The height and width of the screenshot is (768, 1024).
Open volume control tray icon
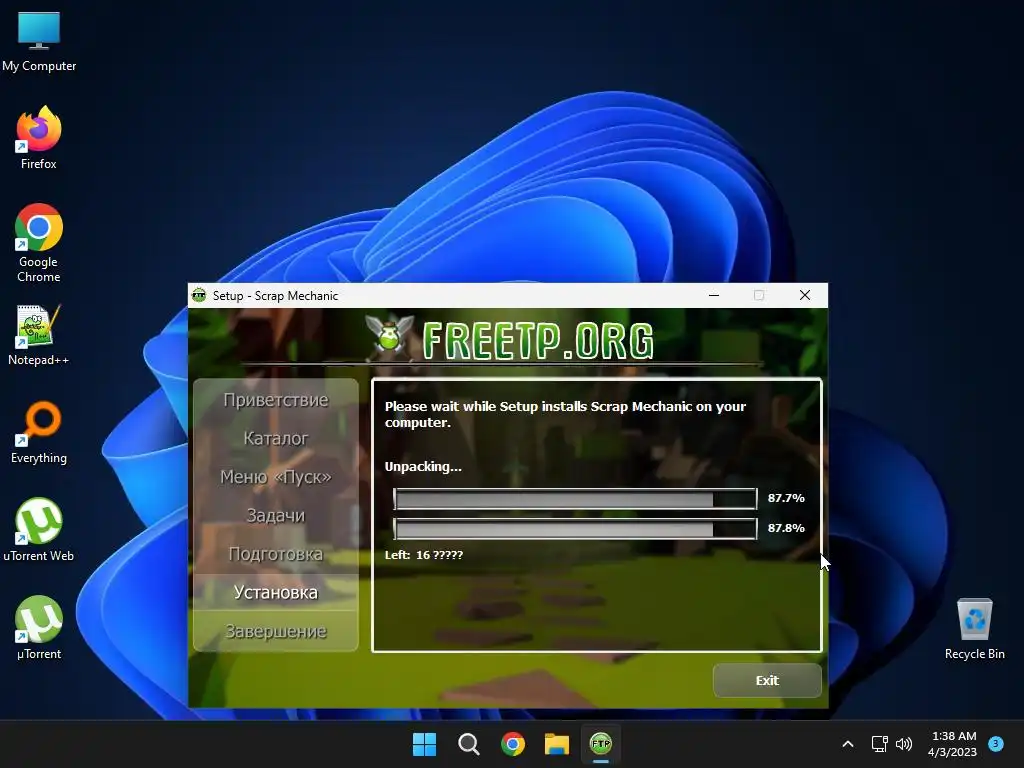[904, 744]
